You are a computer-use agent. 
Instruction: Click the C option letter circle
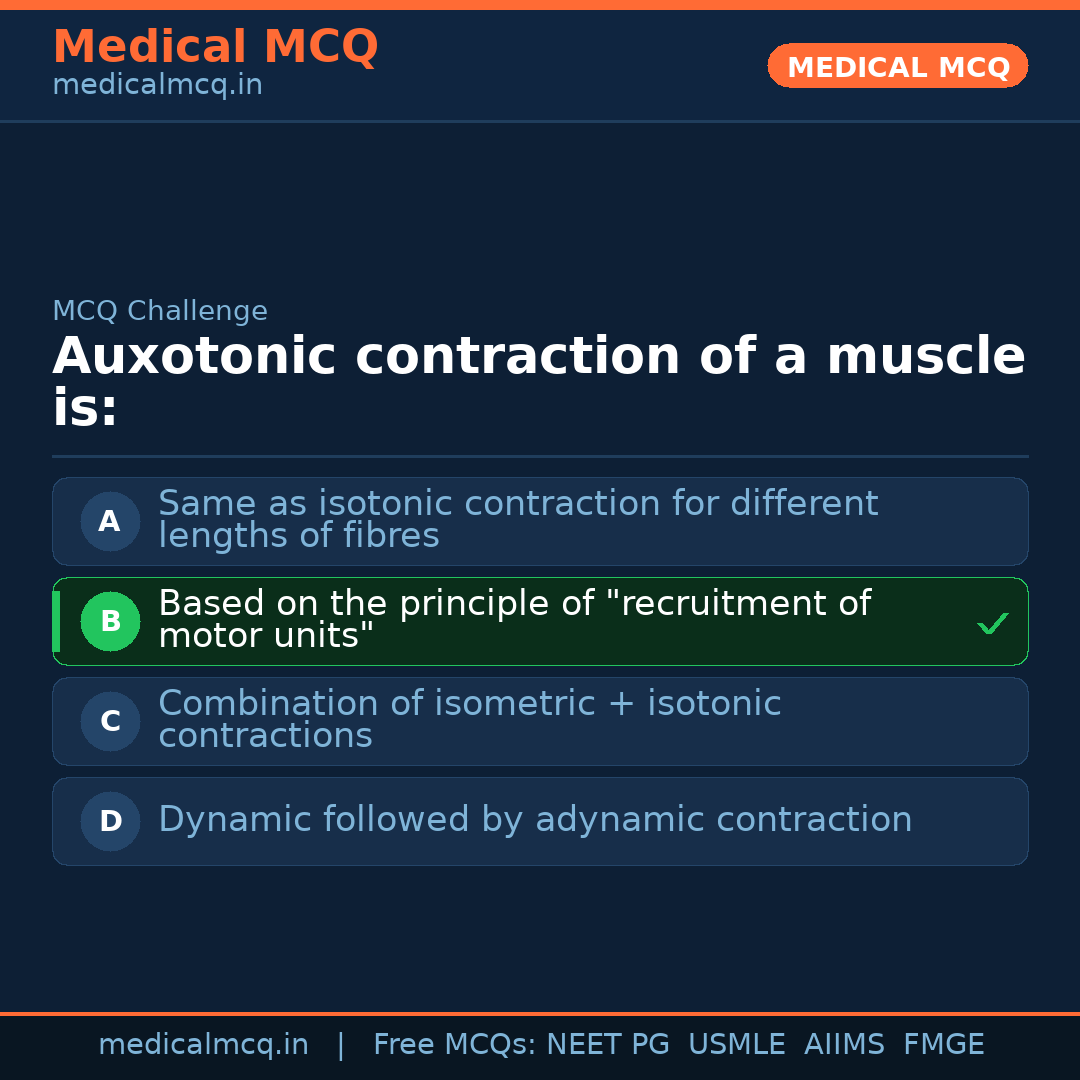(x=110, y=721)
